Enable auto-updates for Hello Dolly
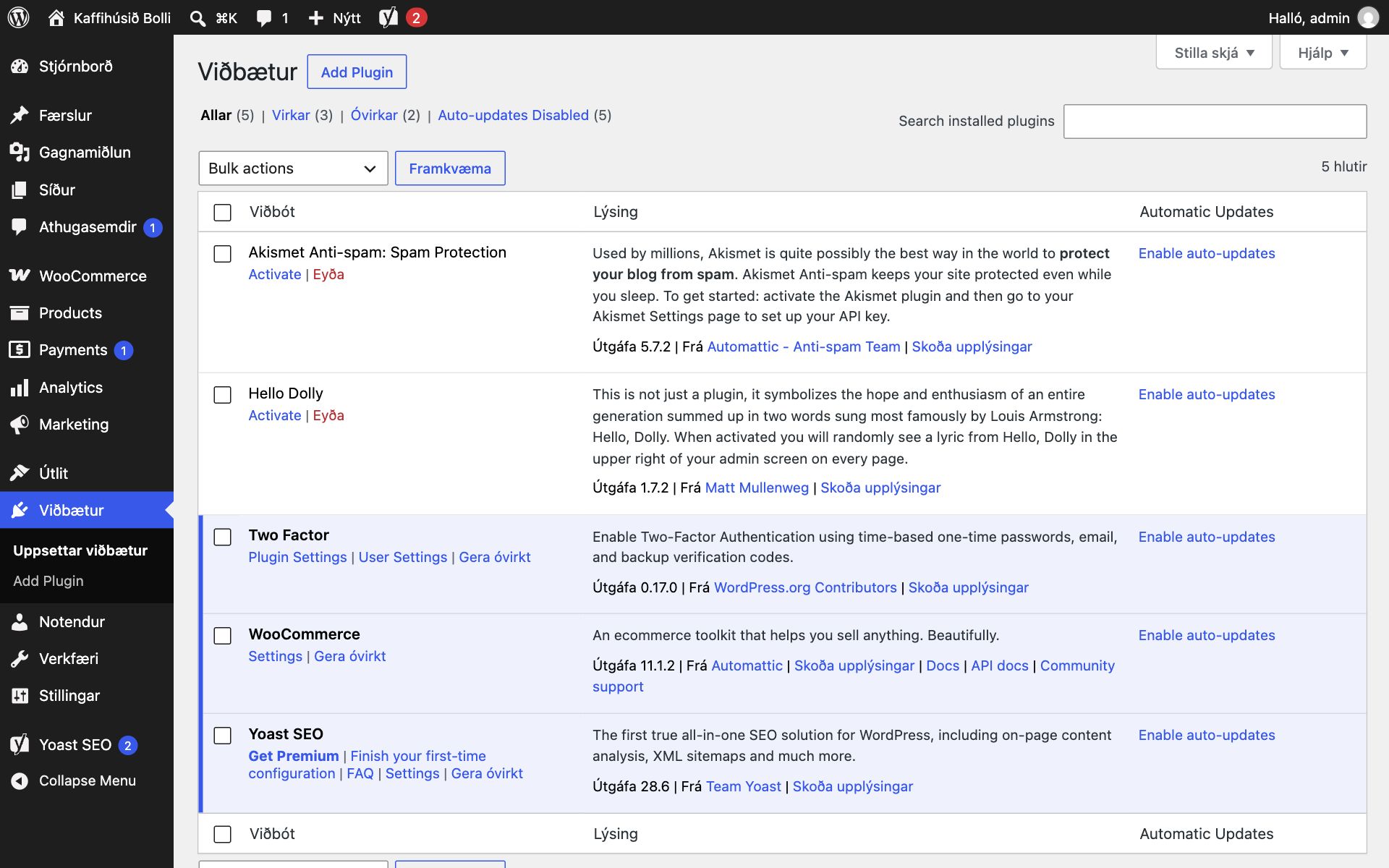The width and height of the screenshot is (1389, 868). pos(1207,394)
